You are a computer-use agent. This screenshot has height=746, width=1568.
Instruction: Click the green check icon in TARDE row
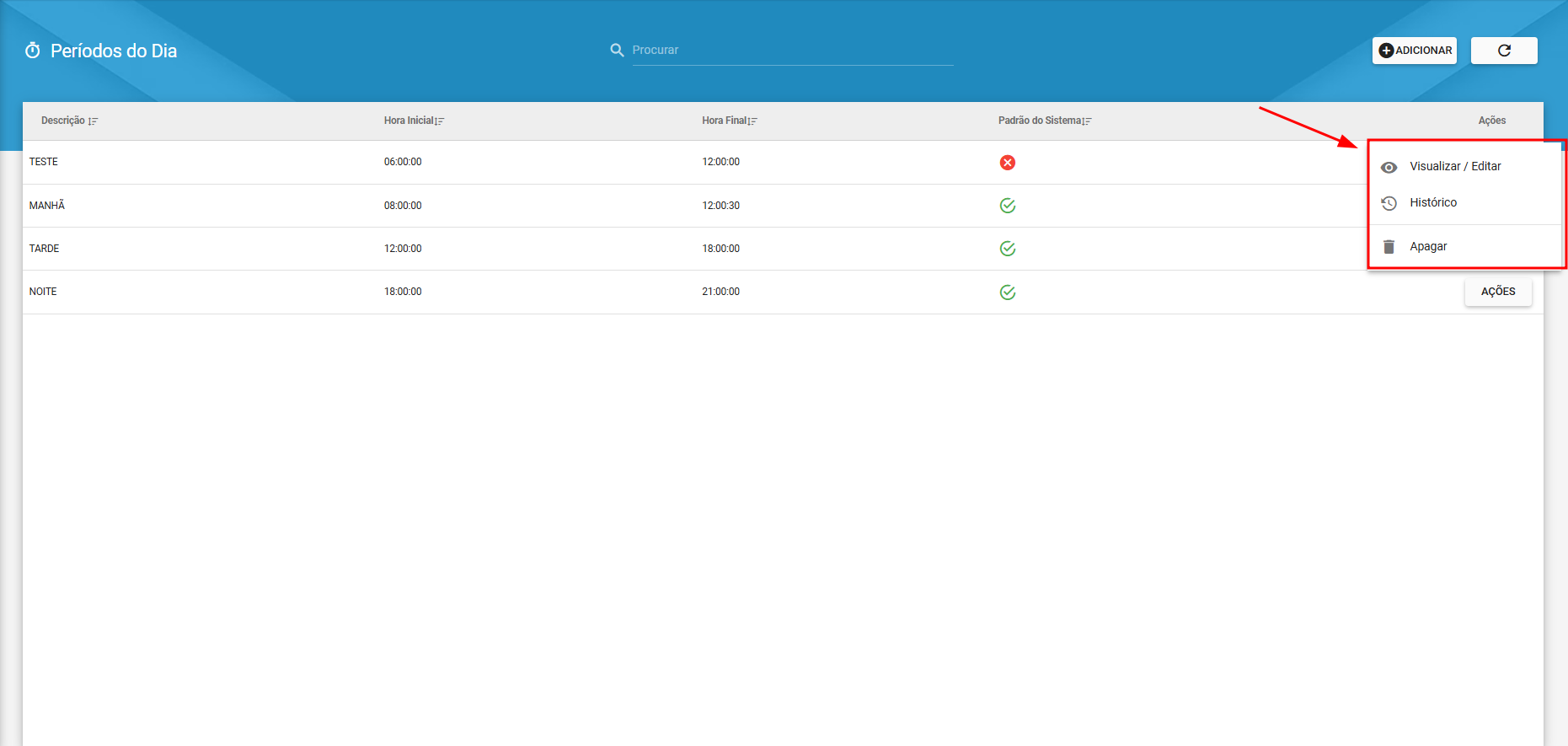[1007, 249]
